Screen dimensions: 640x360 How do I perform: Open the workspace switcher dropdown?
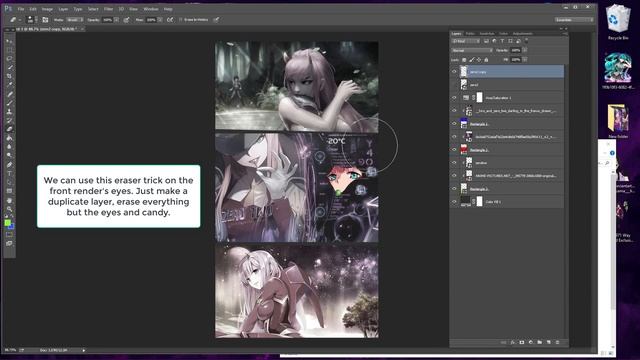pyautogui.click(x=574, y=20)
